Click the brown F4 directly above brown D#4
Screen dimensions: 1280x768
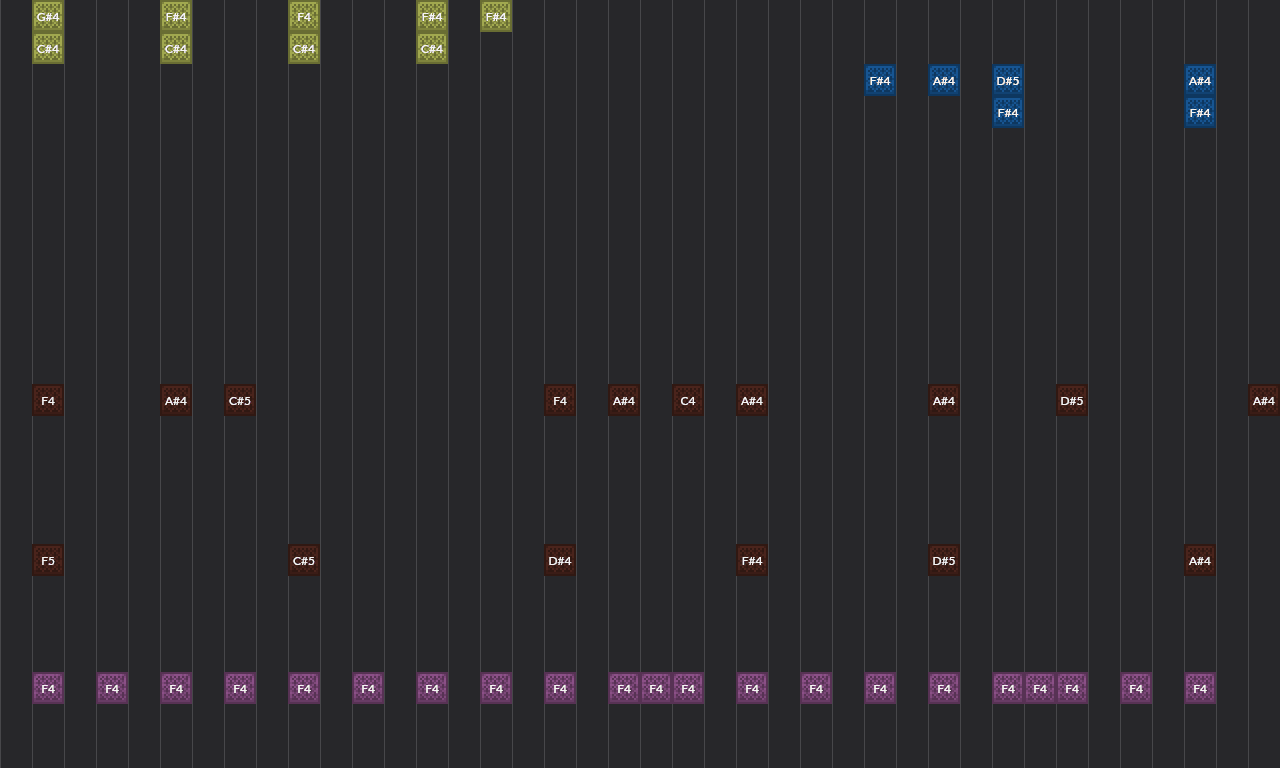pos(560,400)
